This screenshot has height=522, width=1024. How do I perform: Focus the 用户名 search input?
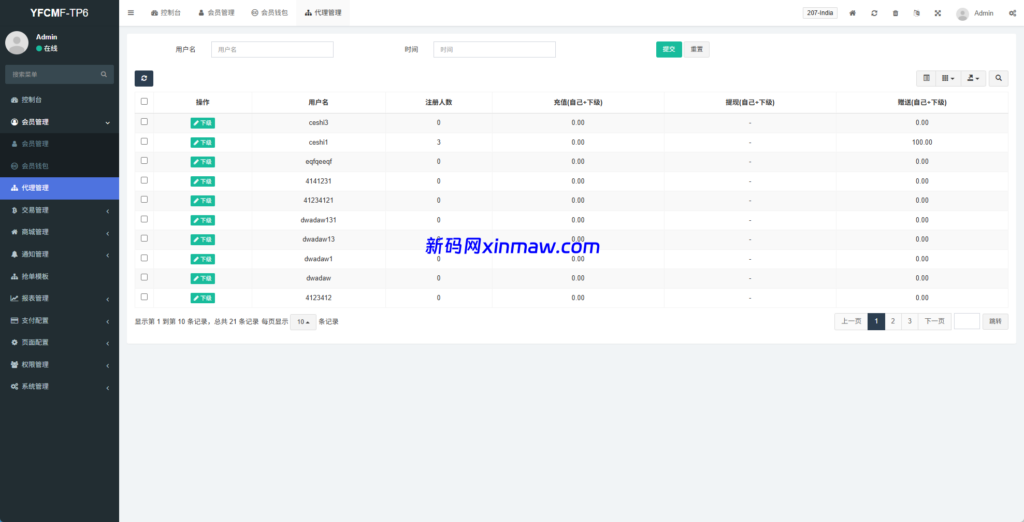point(272,50)
